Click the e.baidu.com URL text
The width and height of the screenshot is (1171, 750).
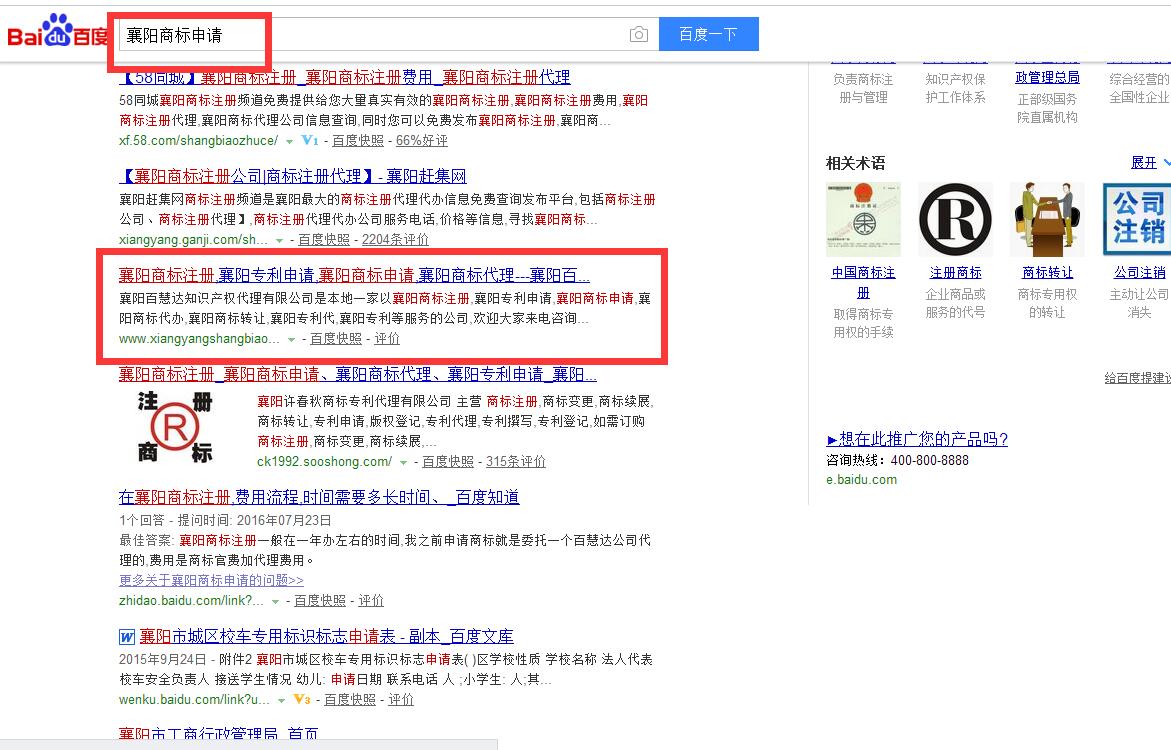[861, 480]
